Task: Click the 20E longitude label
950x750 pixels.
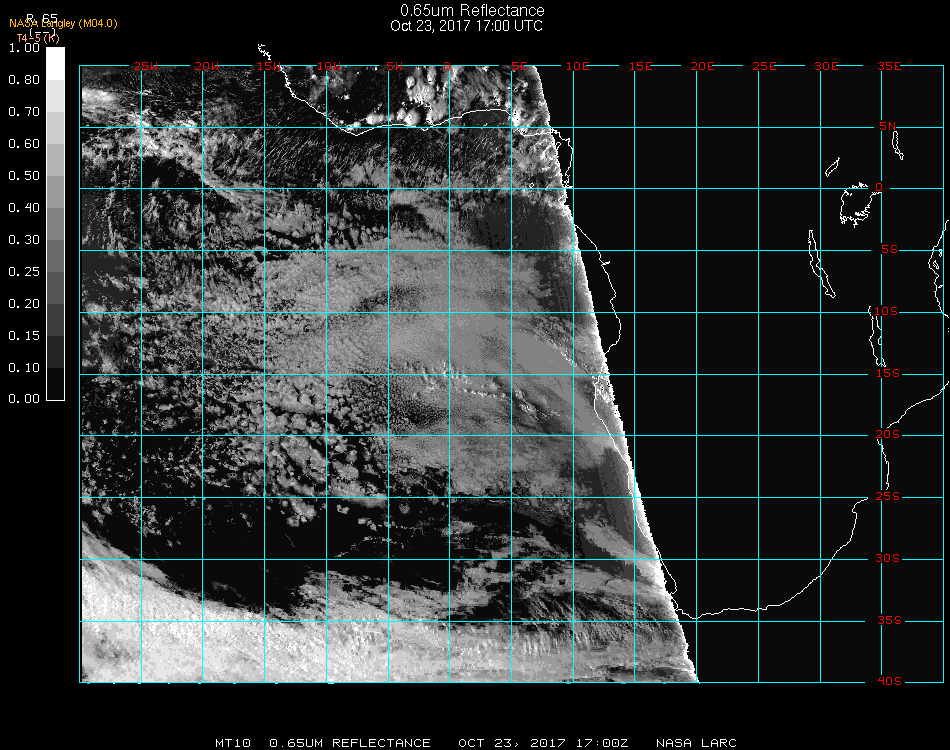Action: coord(702,66)
